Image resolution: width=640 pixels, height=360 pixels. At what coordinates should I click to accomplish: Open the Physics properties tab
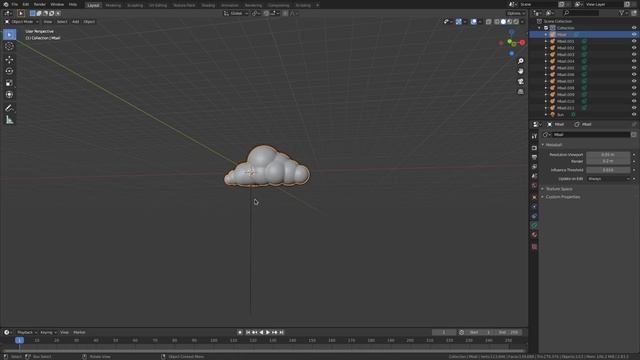coord(534,207)
